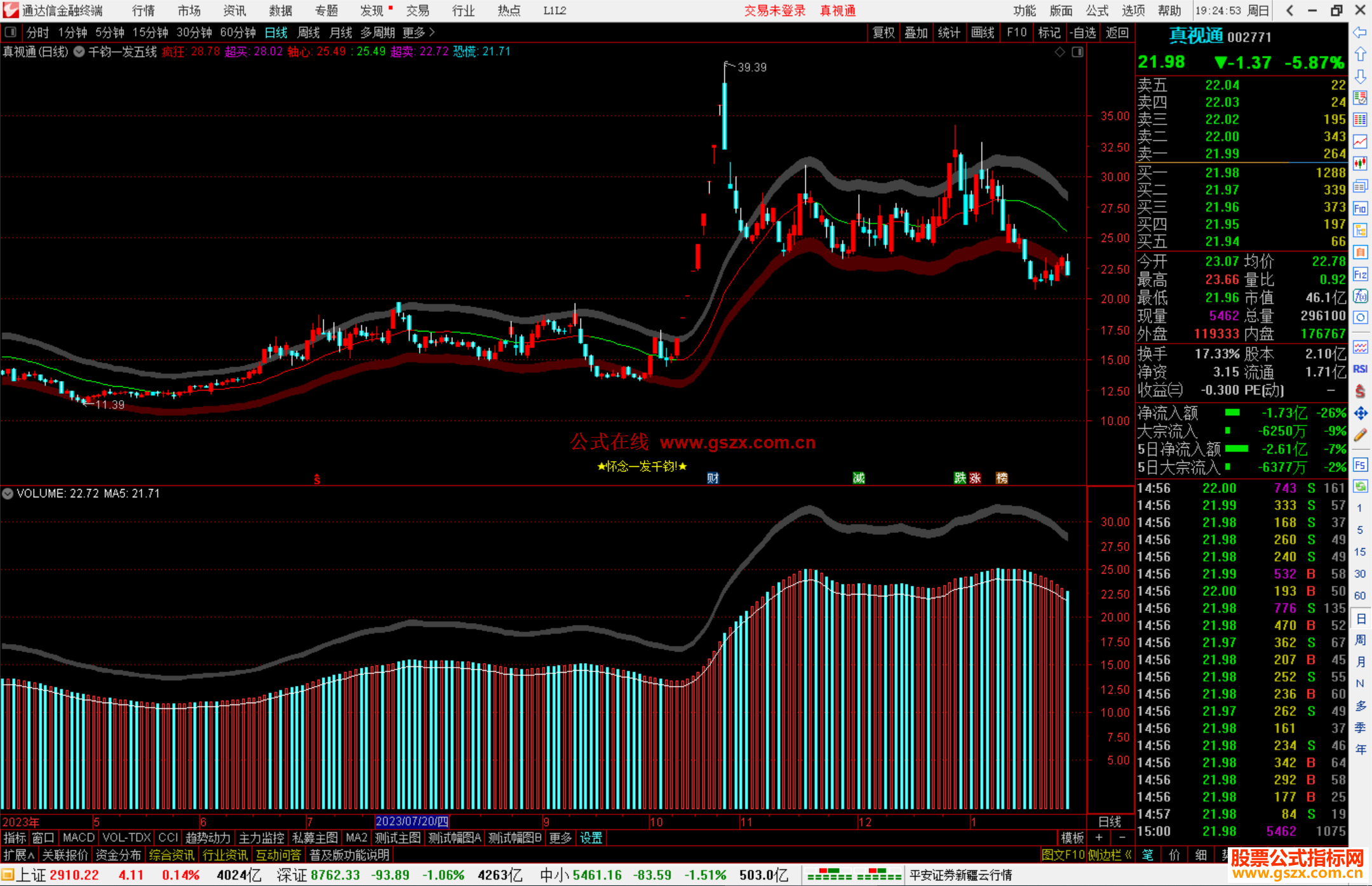Click the candlestick chart icon in right sidebar
This screenshot has width=1372, height=886.
coord(1360,164)
